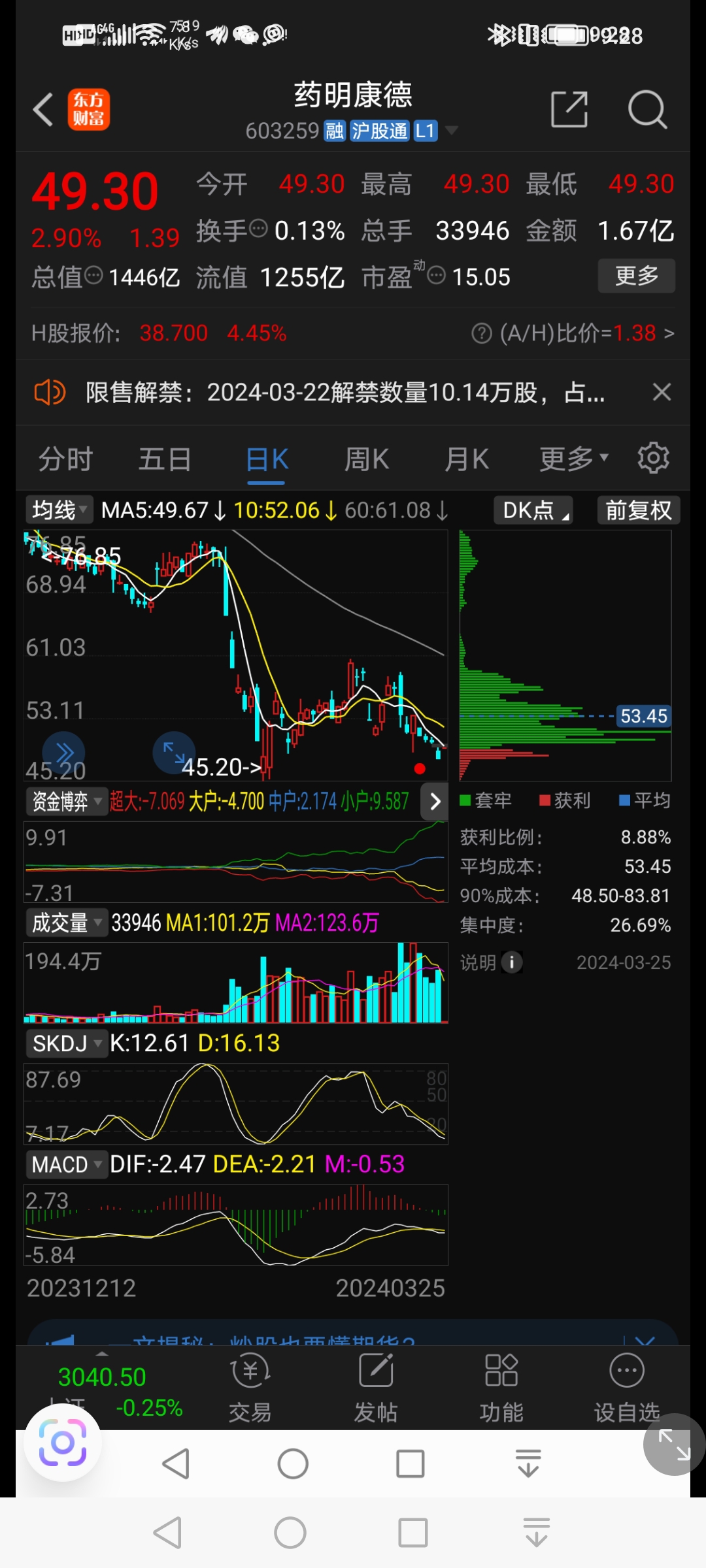Open the 东方财富 app logo
This screenshot has width=706, height=1568.
click(88, 109)
